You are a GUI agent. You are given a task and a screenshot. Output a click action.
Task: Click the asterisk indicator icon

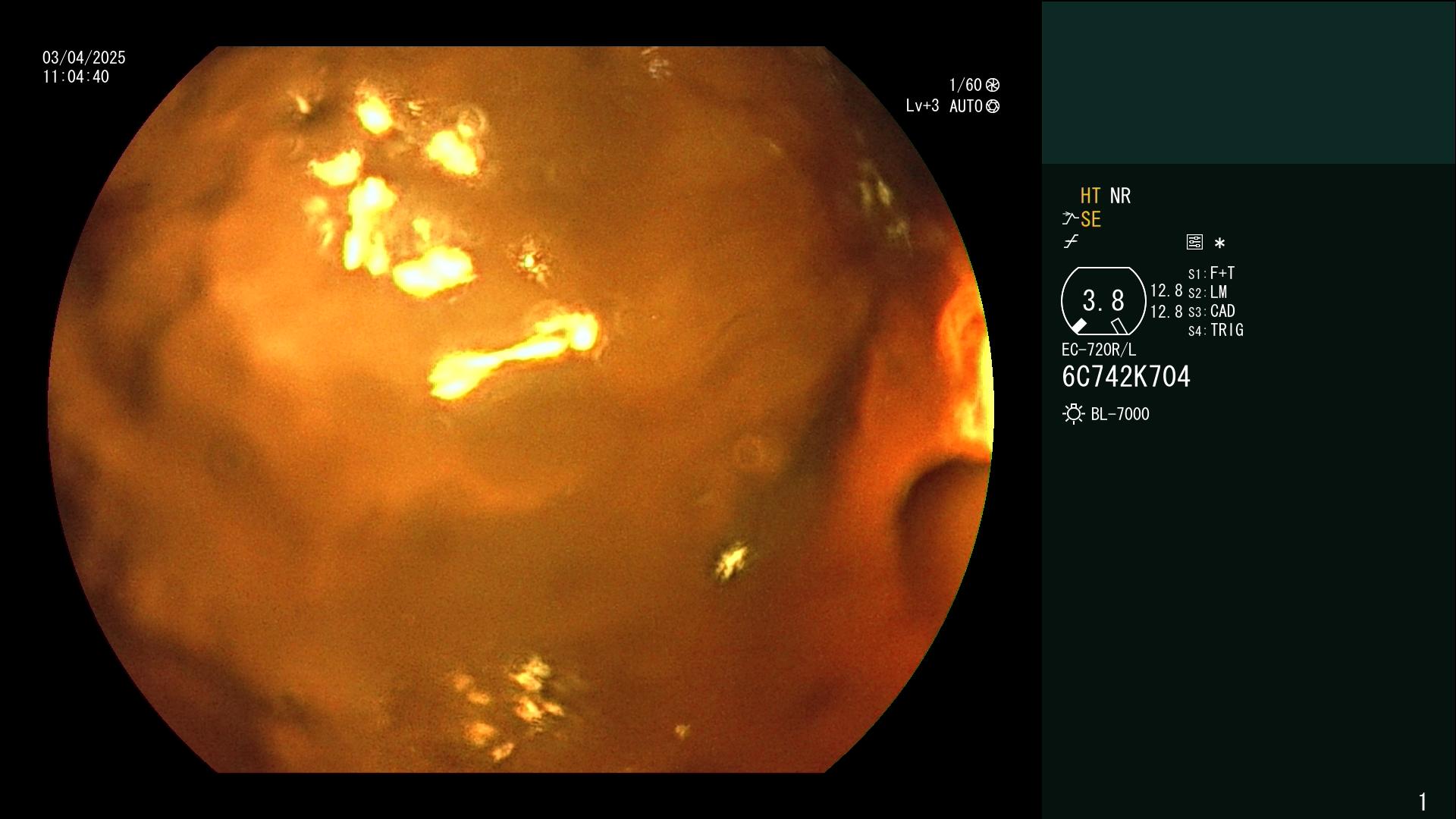(1219, 243)
